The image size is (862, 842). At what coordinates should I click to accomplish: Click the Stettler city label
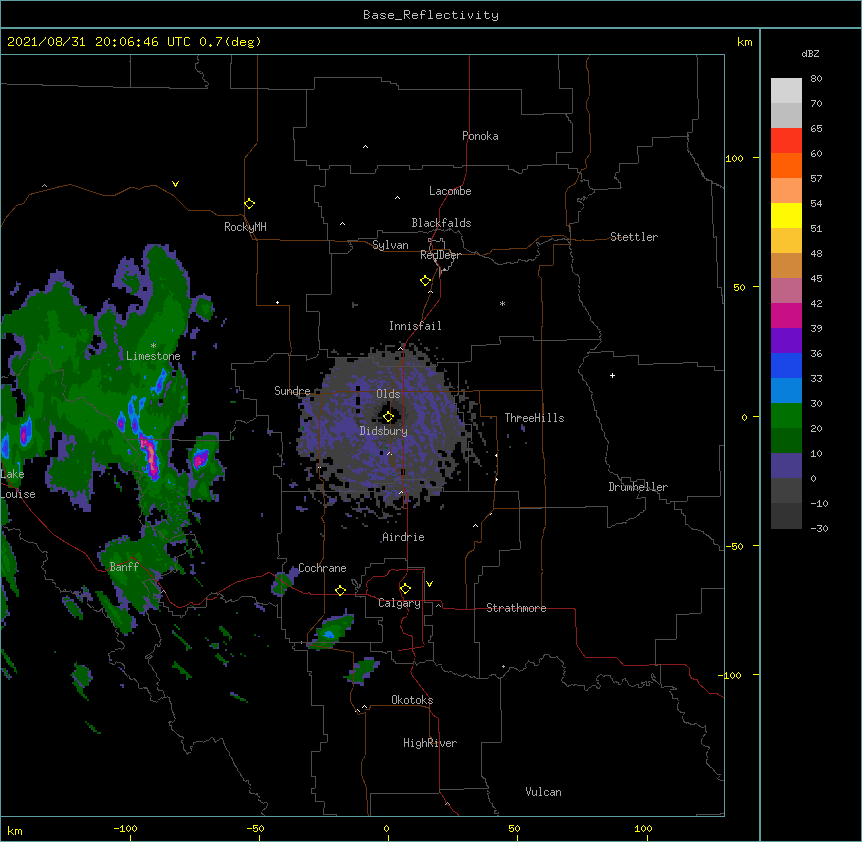pos(634,237)
